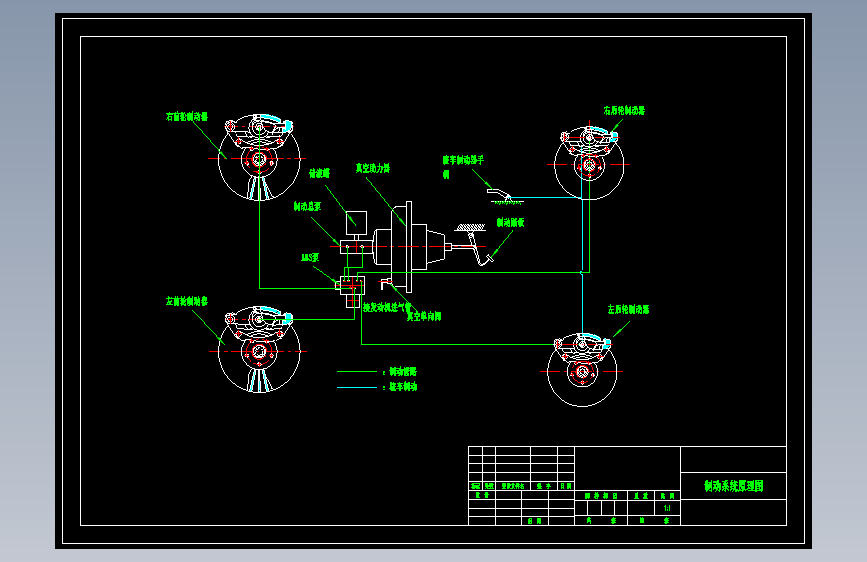The width and height of the screenshot is (867, 562).
Task: Click the ABS泵 label
Action: [310, 258]
